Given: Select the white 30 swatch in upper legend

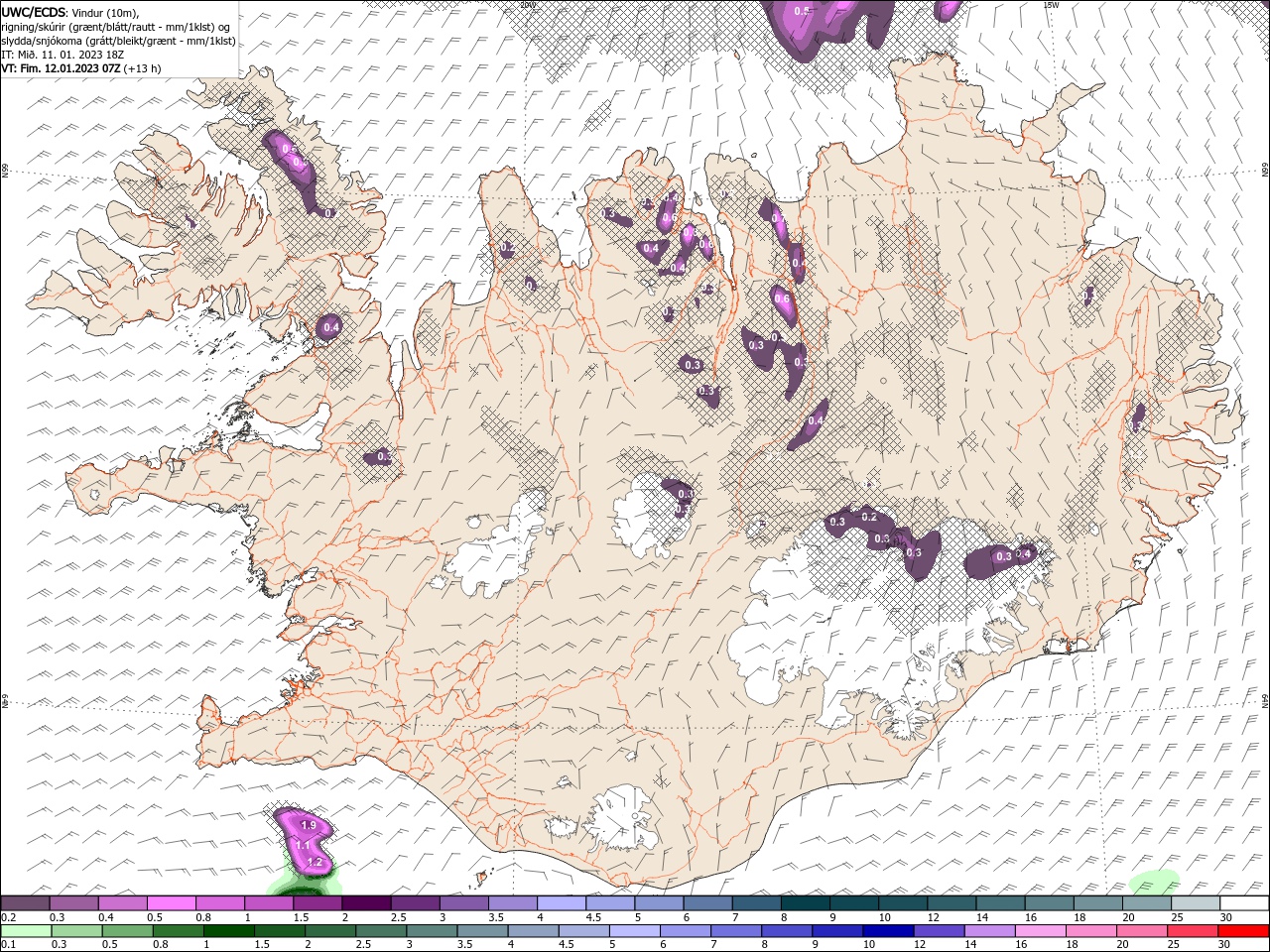Looking at the screenshot, I should coord(1245,903).
